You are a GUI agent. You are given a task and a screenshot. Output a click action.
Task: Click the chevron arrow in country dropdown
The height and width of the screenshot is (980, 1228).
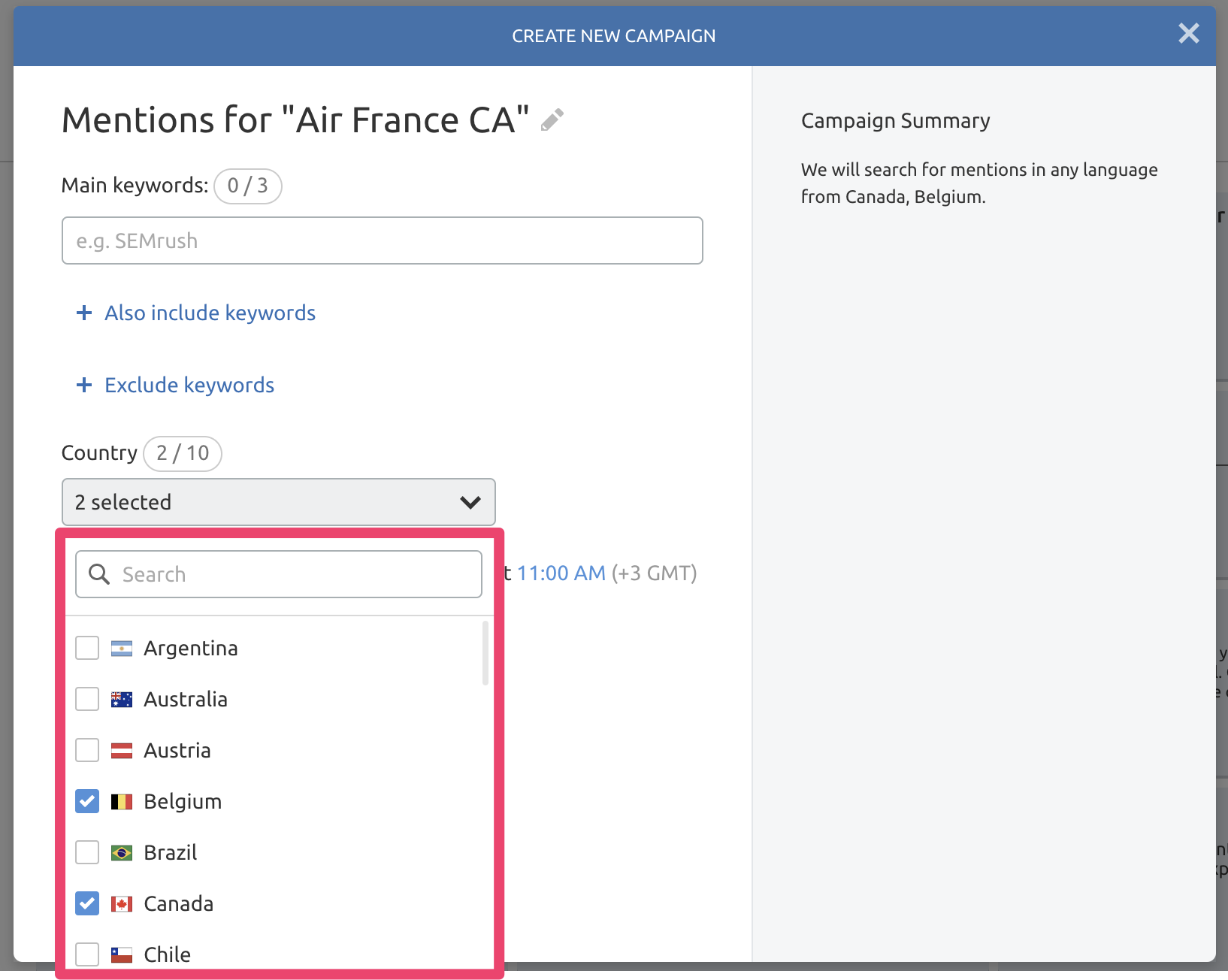pyautogui.click(x=470, y=502)
